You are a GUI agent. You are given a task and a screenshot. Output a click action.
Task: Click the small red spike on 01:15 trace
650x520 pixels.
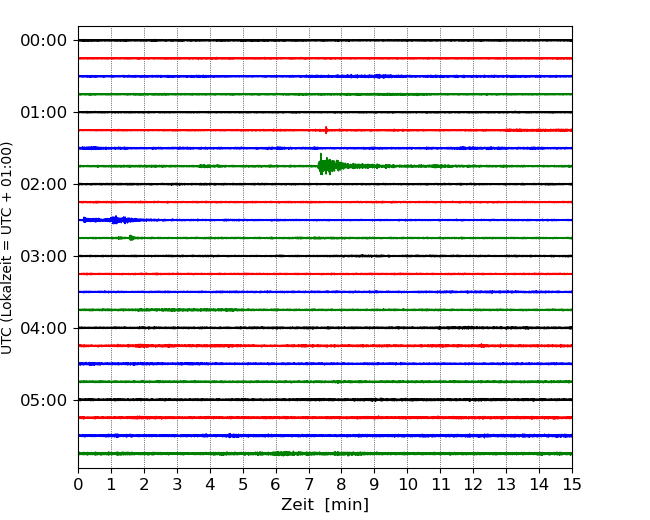pos(326,129)
